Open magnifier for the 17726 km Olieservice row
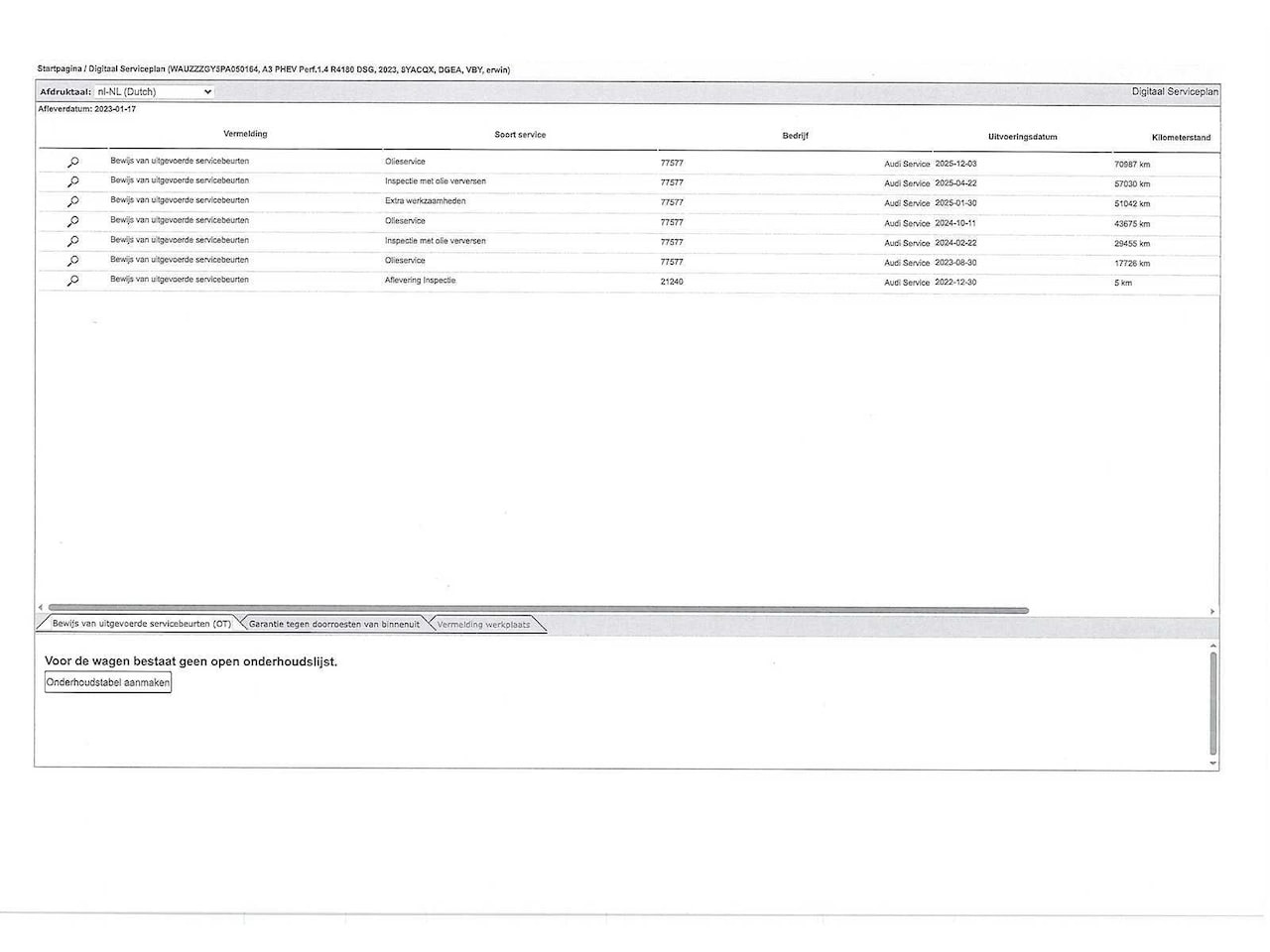Image resolution: width=1270 pixels, height=952 pixels. pyautogui.click(x=72, y=262)
